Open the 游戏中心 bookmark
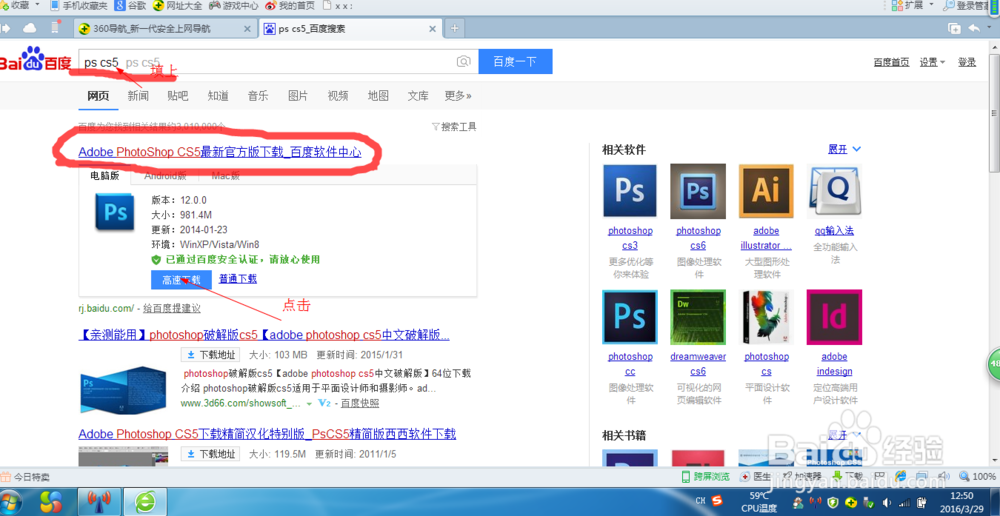 click(x=234, y=6)
